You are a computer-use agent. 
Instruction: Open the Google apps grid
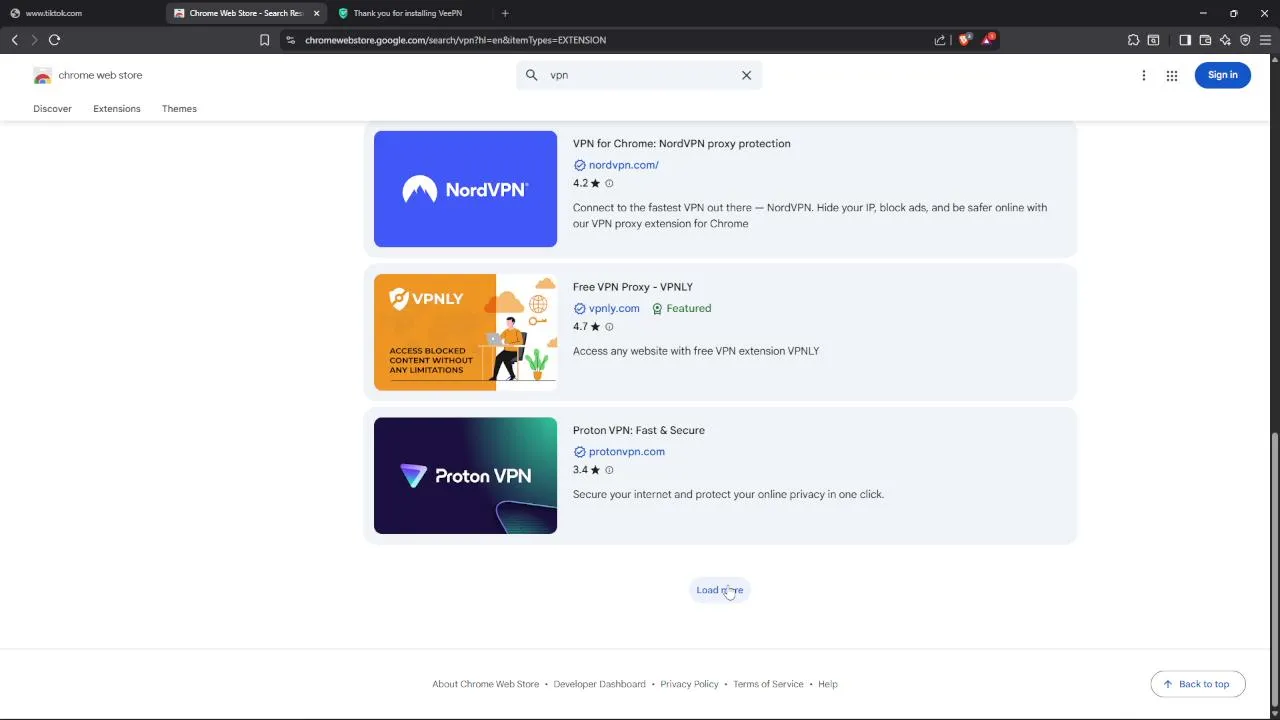[1172, 75]
